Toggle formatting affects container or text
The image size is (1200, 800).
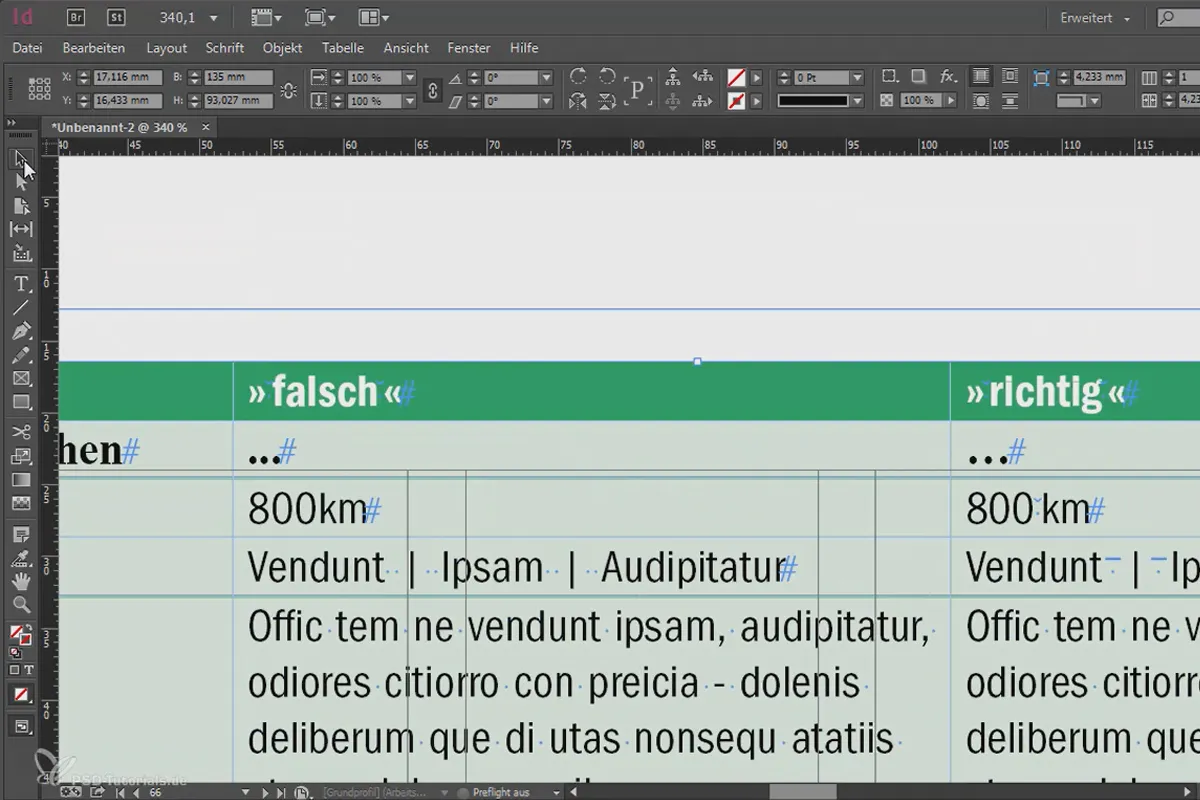pos(21,670)
